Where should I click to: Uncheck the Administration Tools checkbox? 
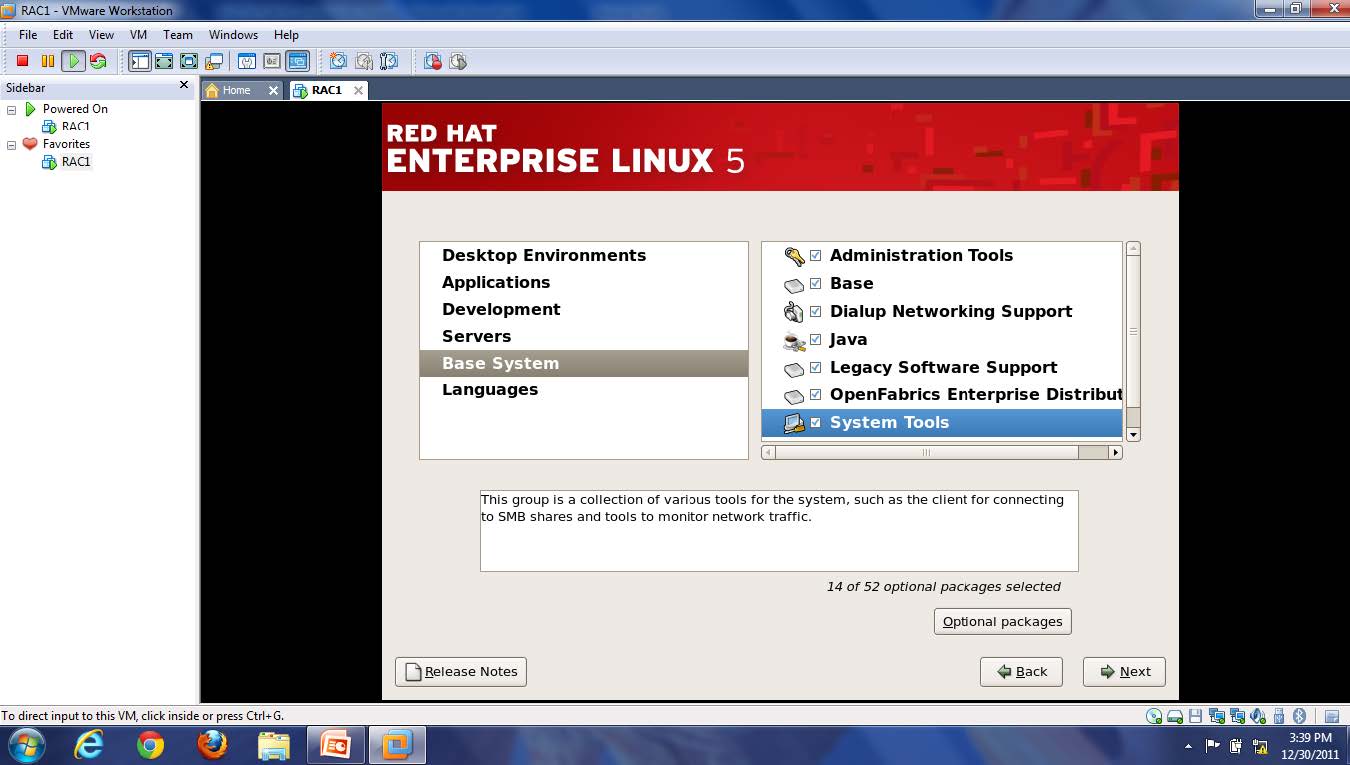coord(815,256)
